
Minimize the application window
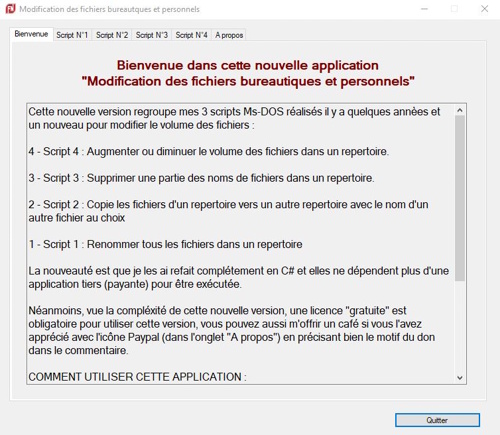pos(424,9)
